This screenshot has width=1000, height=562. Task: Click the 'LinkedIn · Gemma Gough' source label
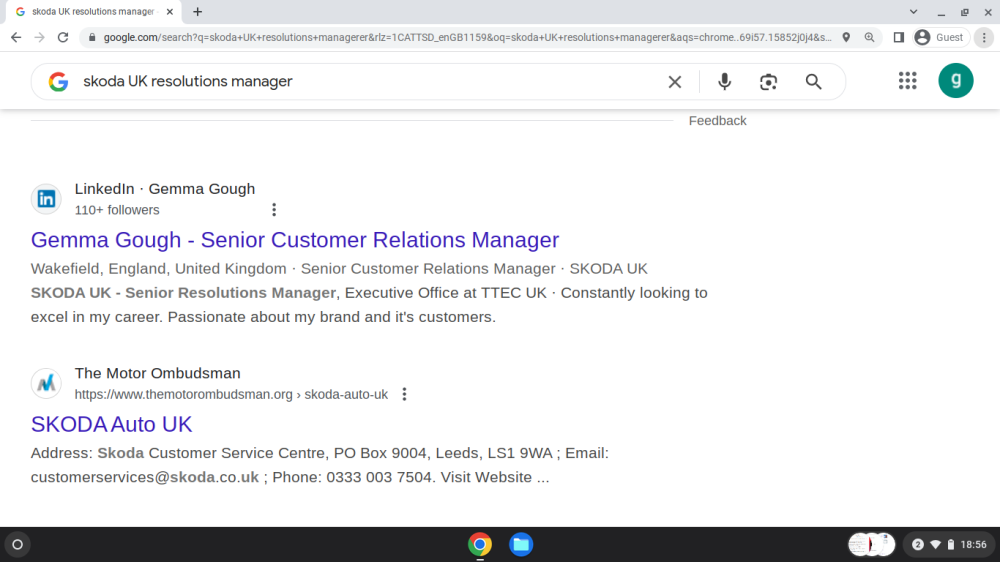[x=165, y=189]
